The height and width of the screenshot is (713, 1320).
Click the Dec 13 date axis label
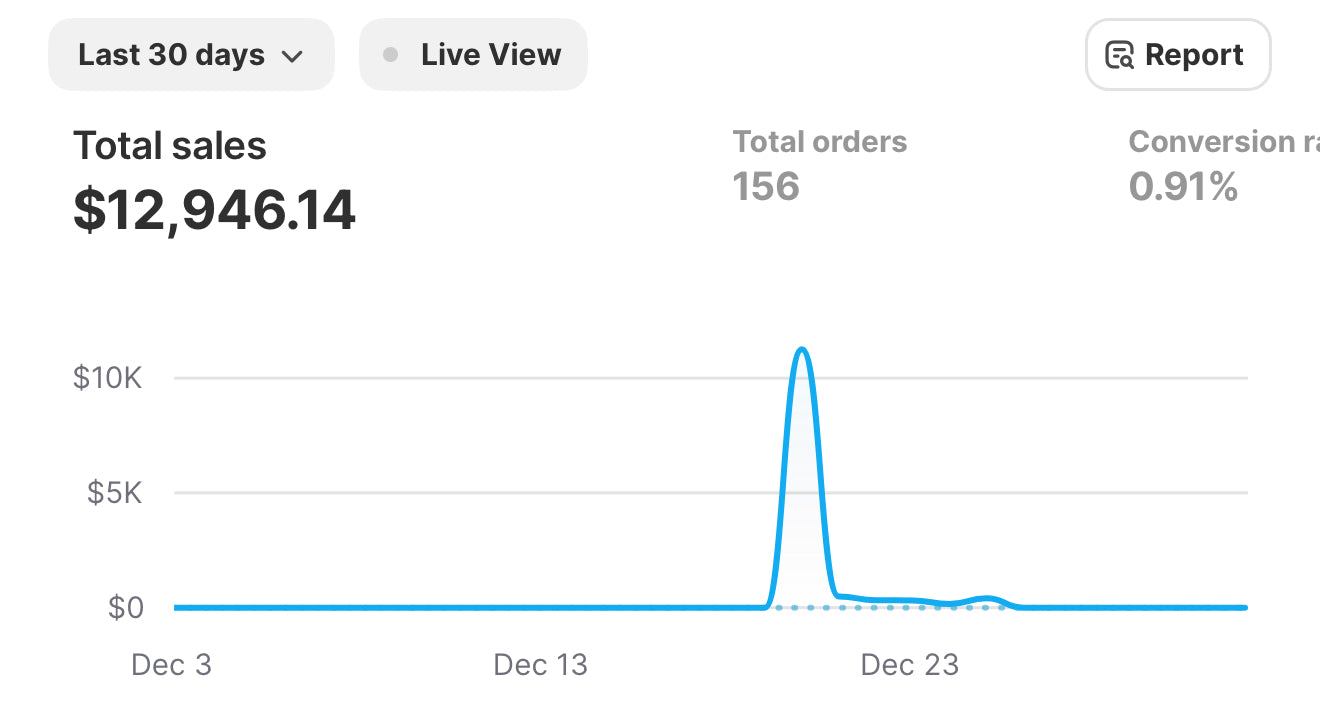tap(541, 665)
